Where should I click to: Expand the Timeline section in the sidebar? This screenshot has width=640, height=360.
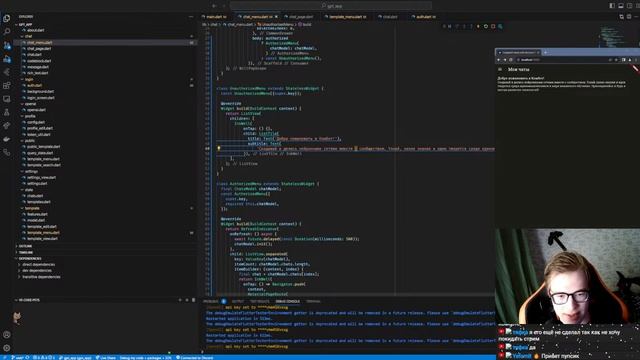coord(26,252)
